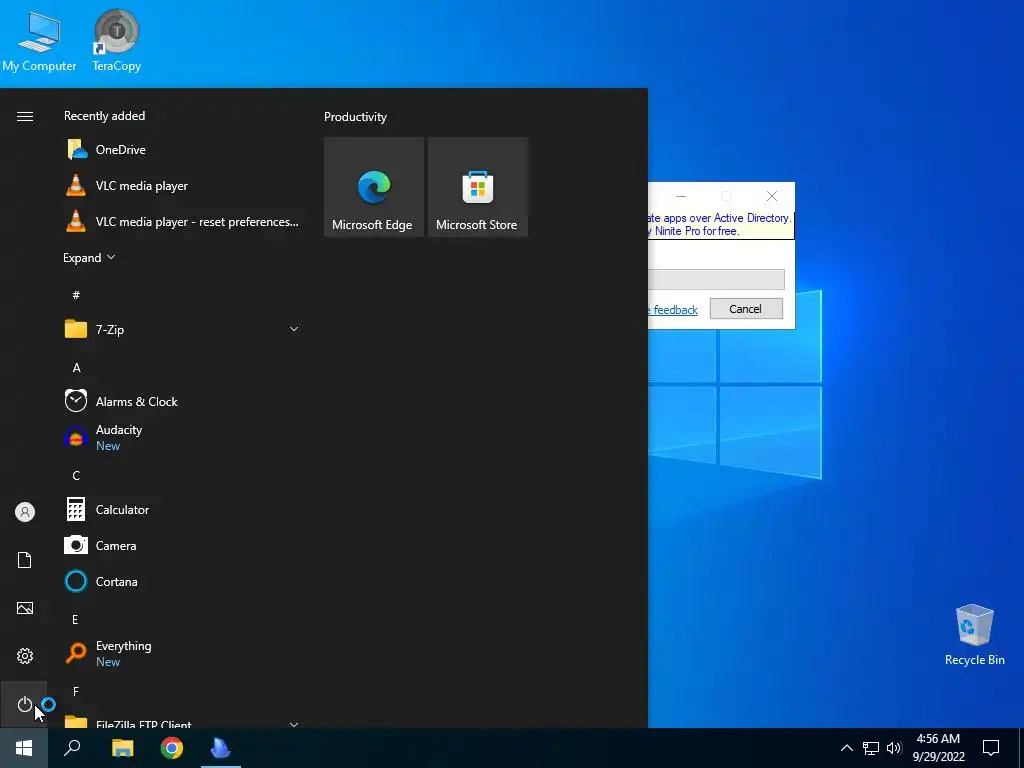Image resolution: width=1024 pixels, height=768 pixels.
Task: Click the Windows Start button
Action: [24, 748]
